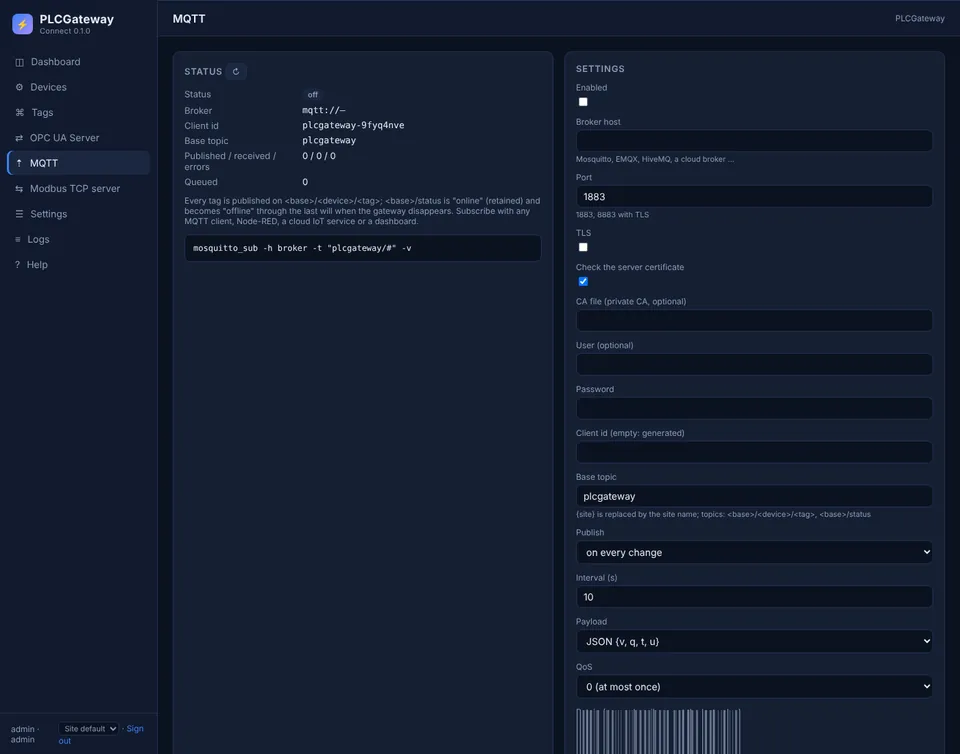Open the Publish mode dropdown
960x754 pixels.
754,552
